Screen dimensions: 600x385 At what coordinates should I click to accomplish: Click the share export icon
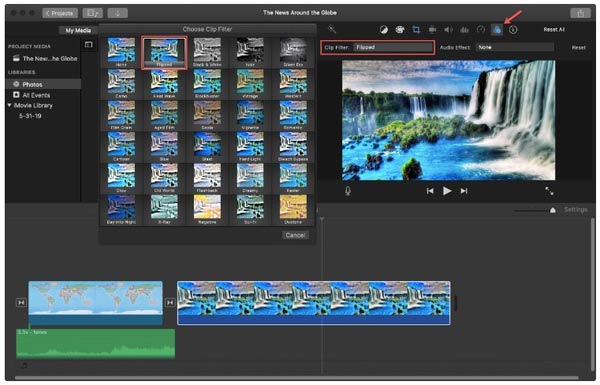coord(580,13)
